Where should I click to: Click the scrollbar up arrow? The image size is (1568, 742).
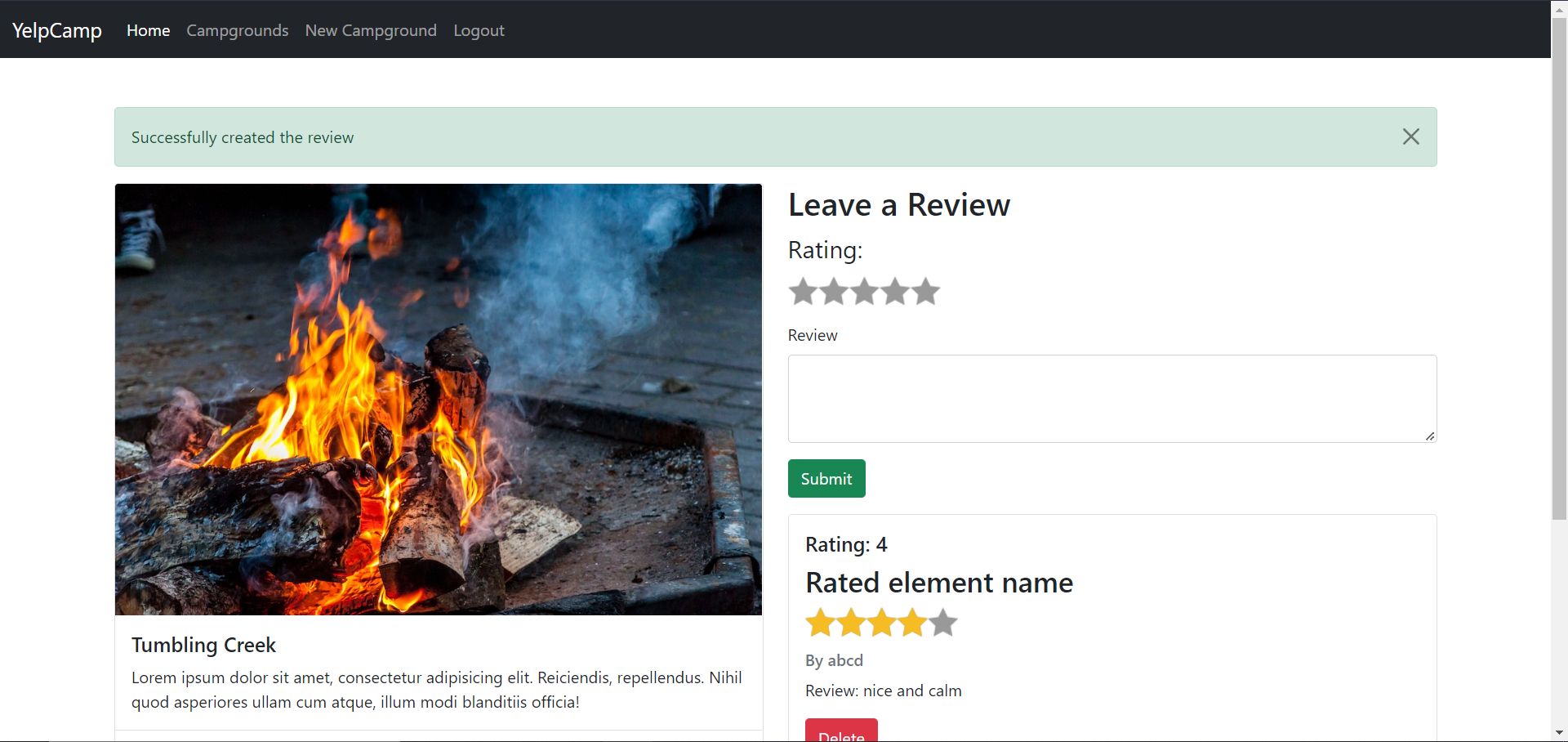coord(1559,8)
